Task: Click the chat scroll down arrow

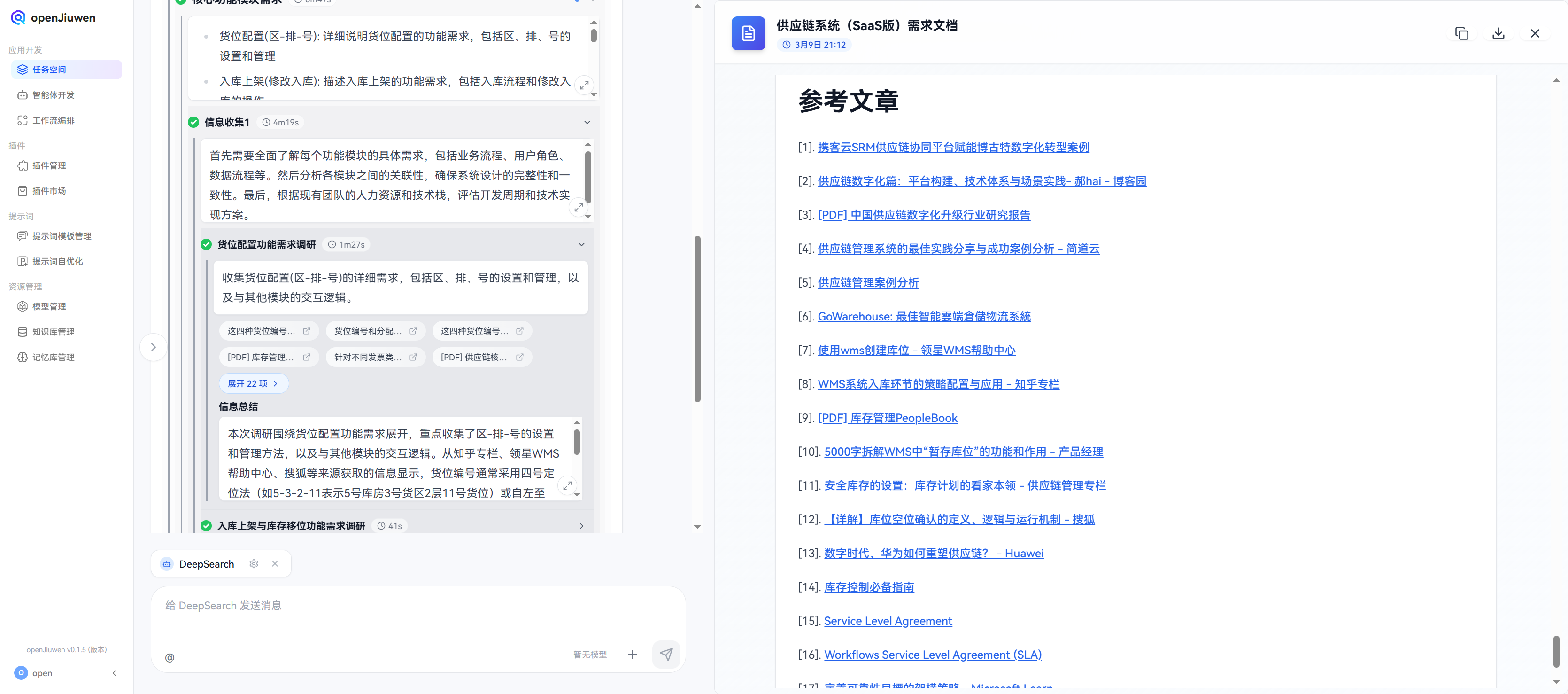Action: tap(697, 527)
